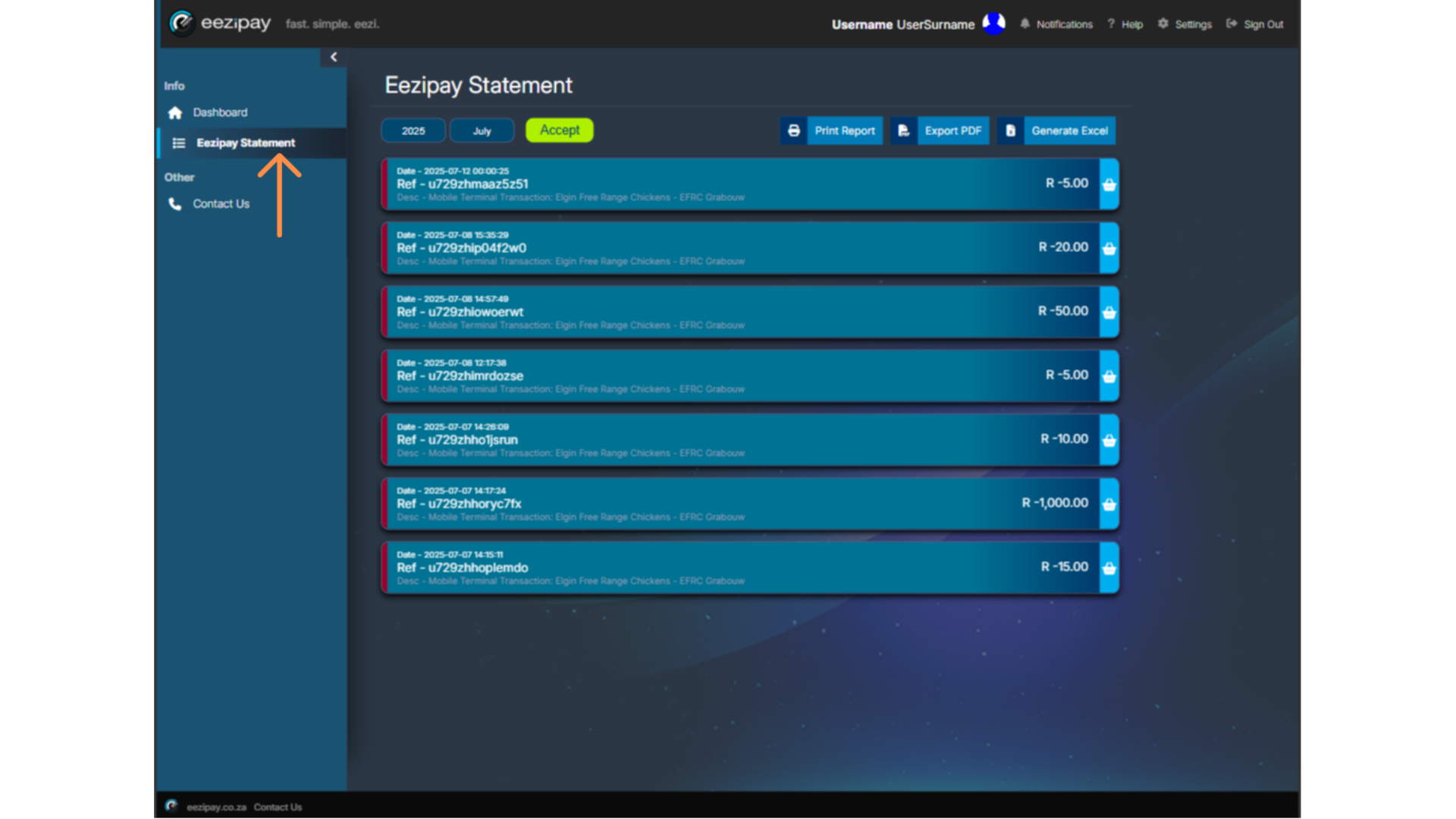1456x819 pixels.
Task: Click basket icon for u729zhip04f2w0 transaction
Action: (1109, 248)
